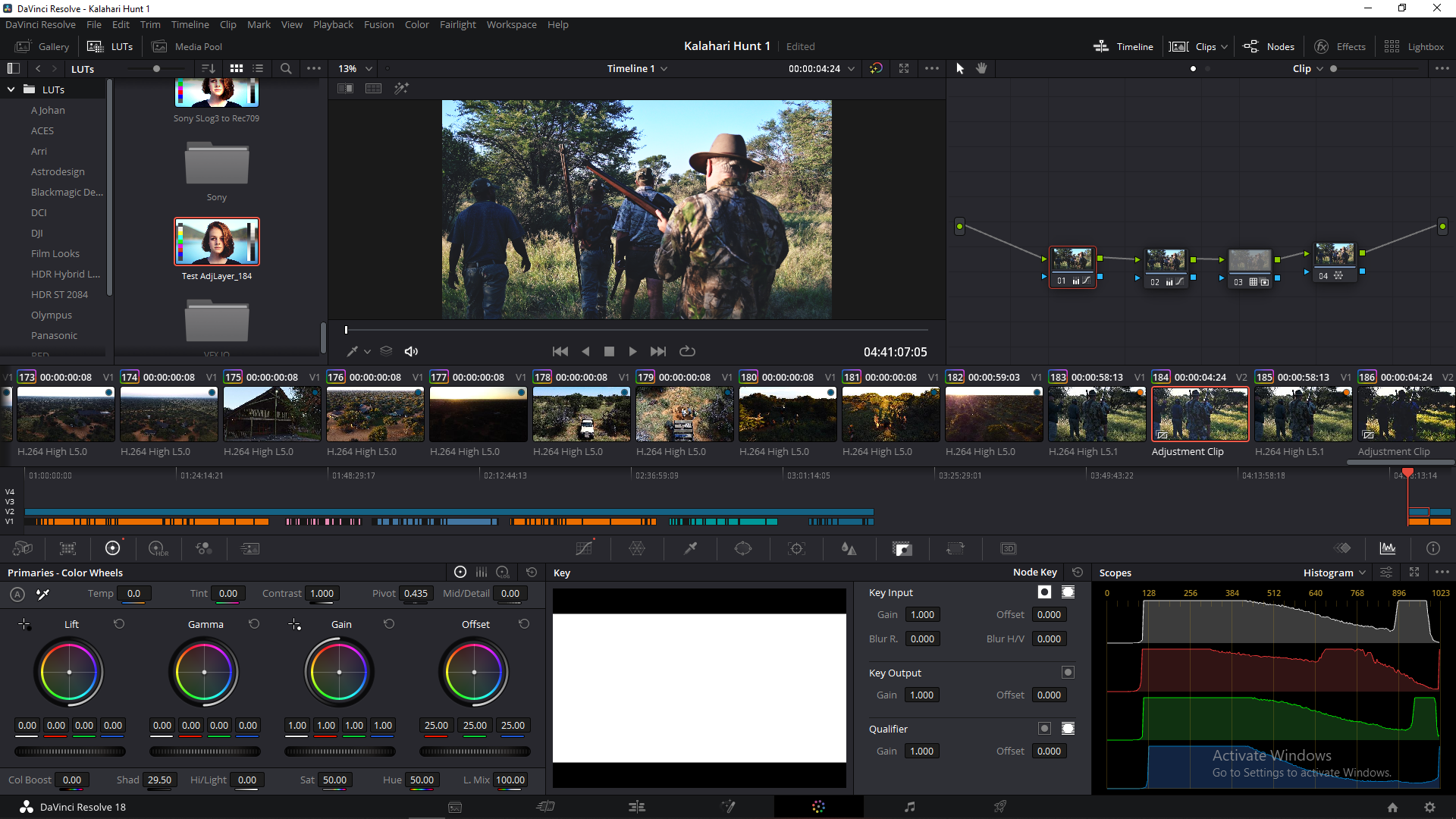Open the Timeline 1 name dropdown
This screenshot has width=1456, height=819.
tap(637, 68)
